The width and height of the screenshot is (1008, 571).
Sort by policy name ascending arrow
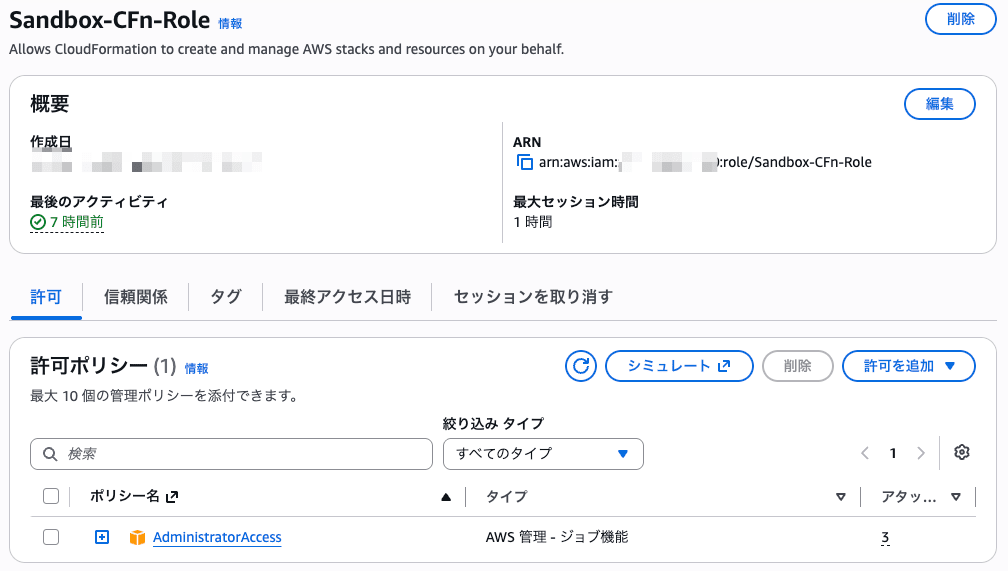(446, 497)
